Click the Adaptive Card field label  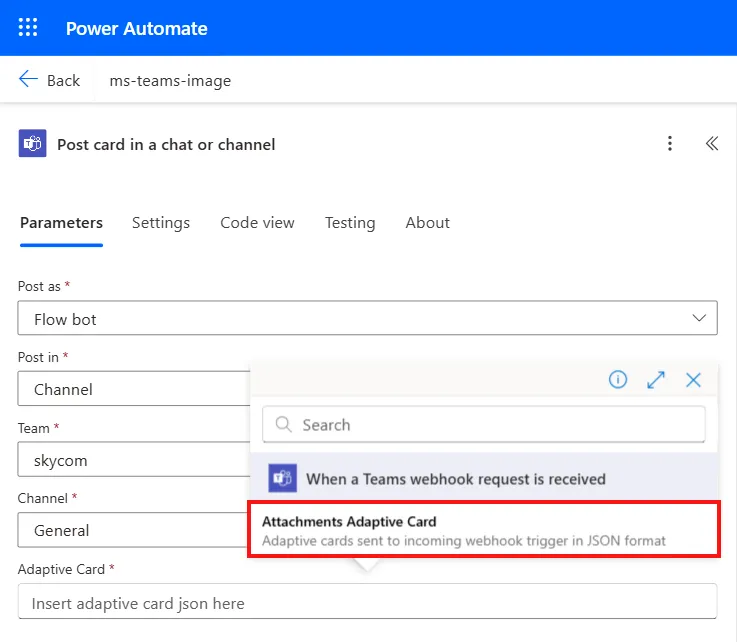[x=61, y=569]
